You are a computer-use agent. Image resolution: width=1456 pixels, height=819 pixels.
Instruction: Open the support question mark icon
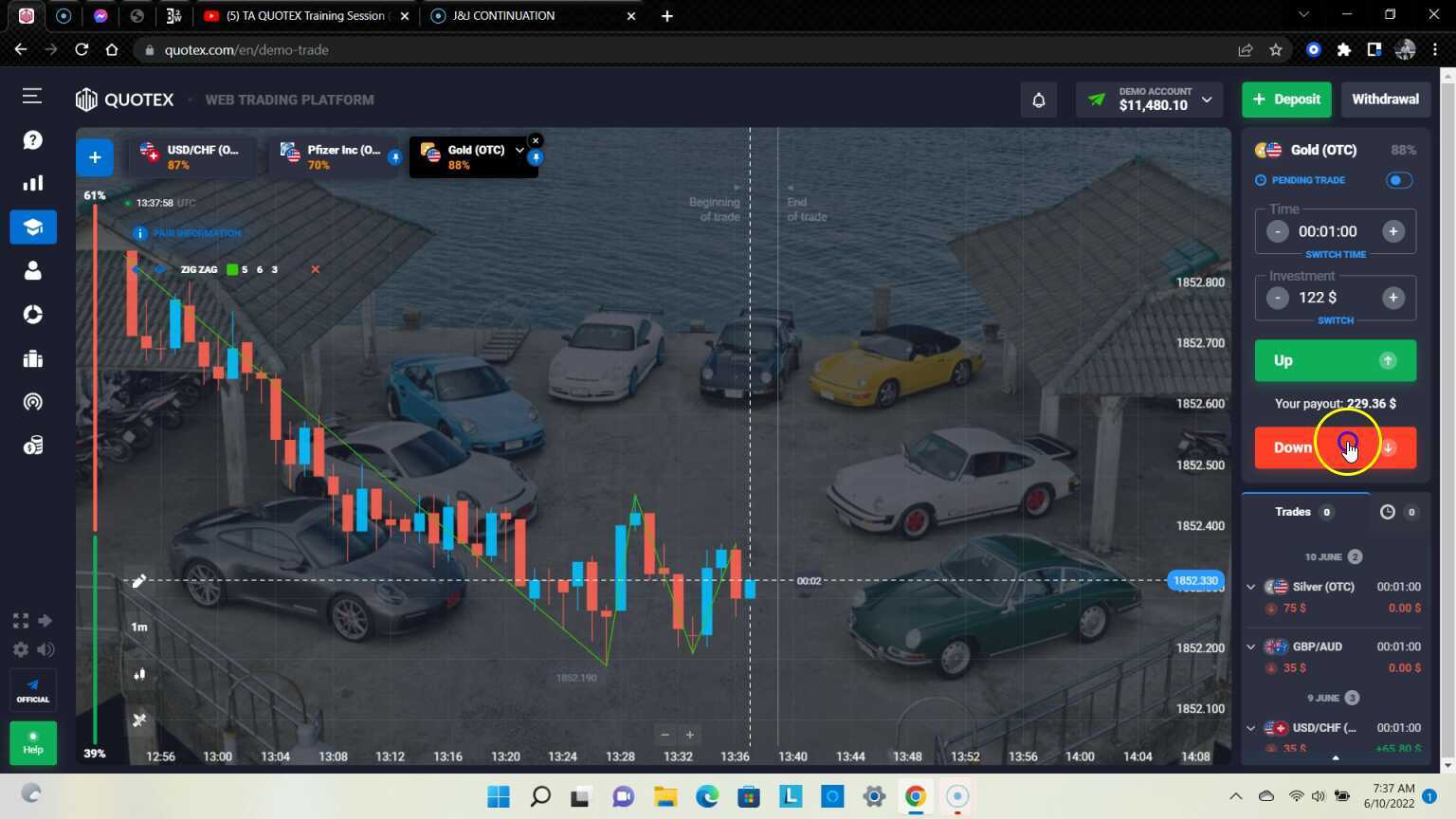[x=33, y=140]
